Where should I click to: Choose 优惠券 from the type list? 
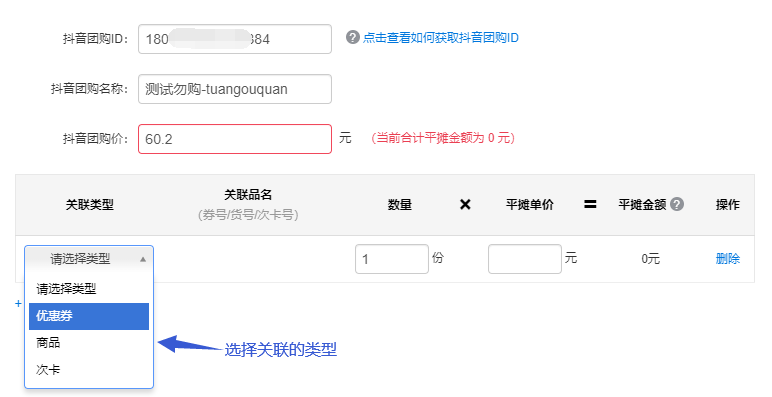(89, 316)
